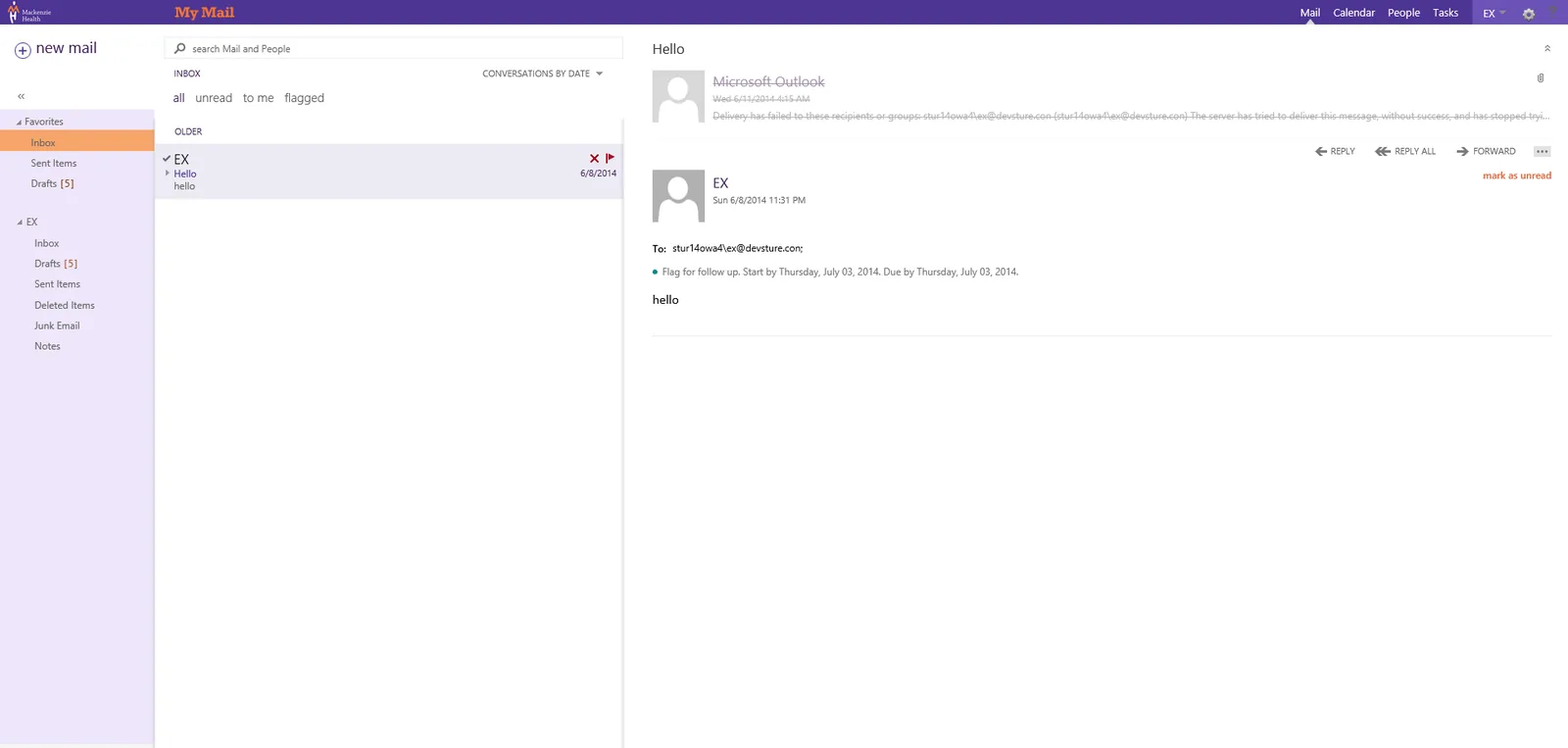Open Conversations by Date sort dropdown

pyautogui.click(x=543, y=74)
